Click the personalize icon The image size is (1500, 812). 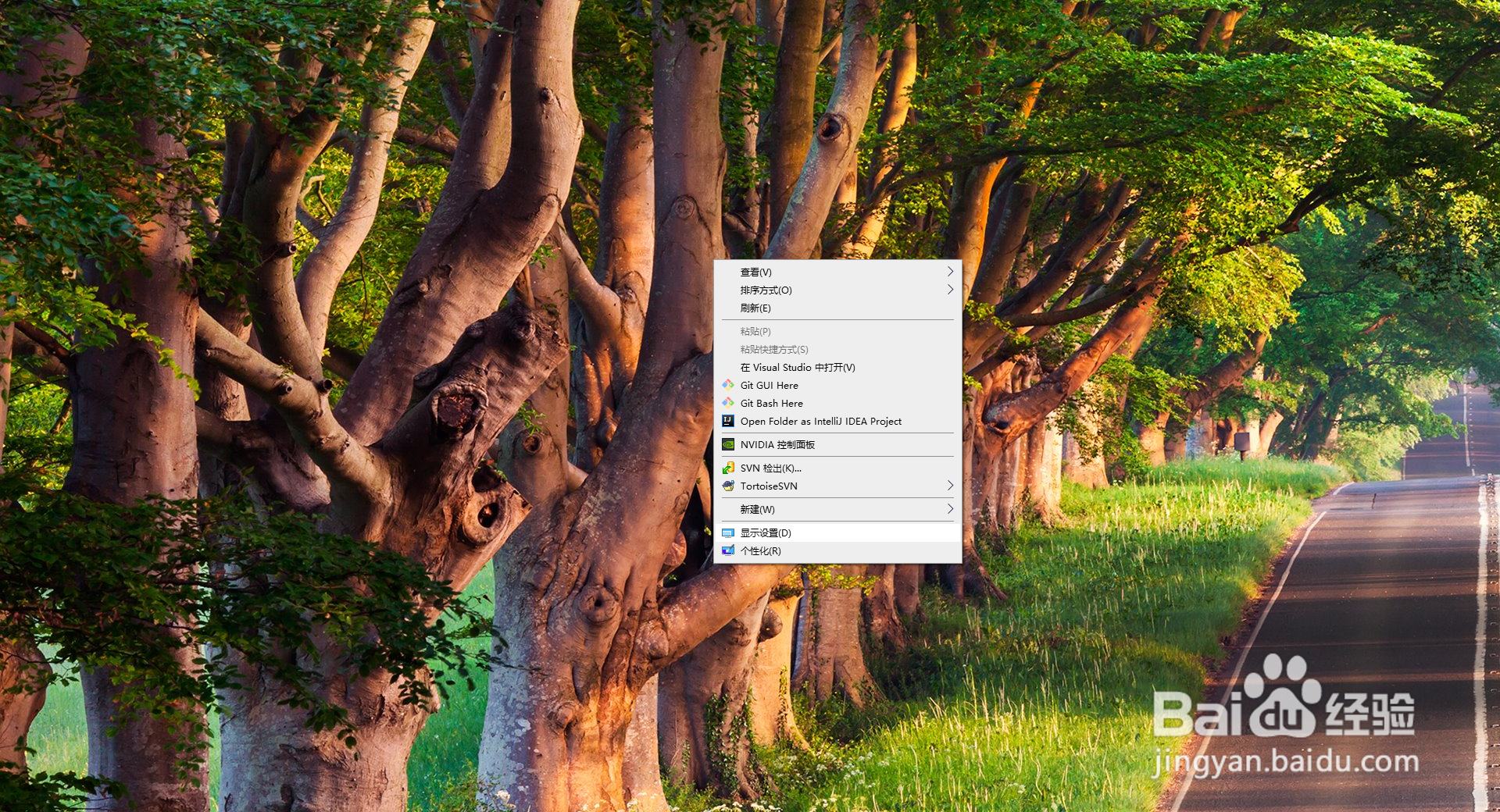tap(728, 550)
